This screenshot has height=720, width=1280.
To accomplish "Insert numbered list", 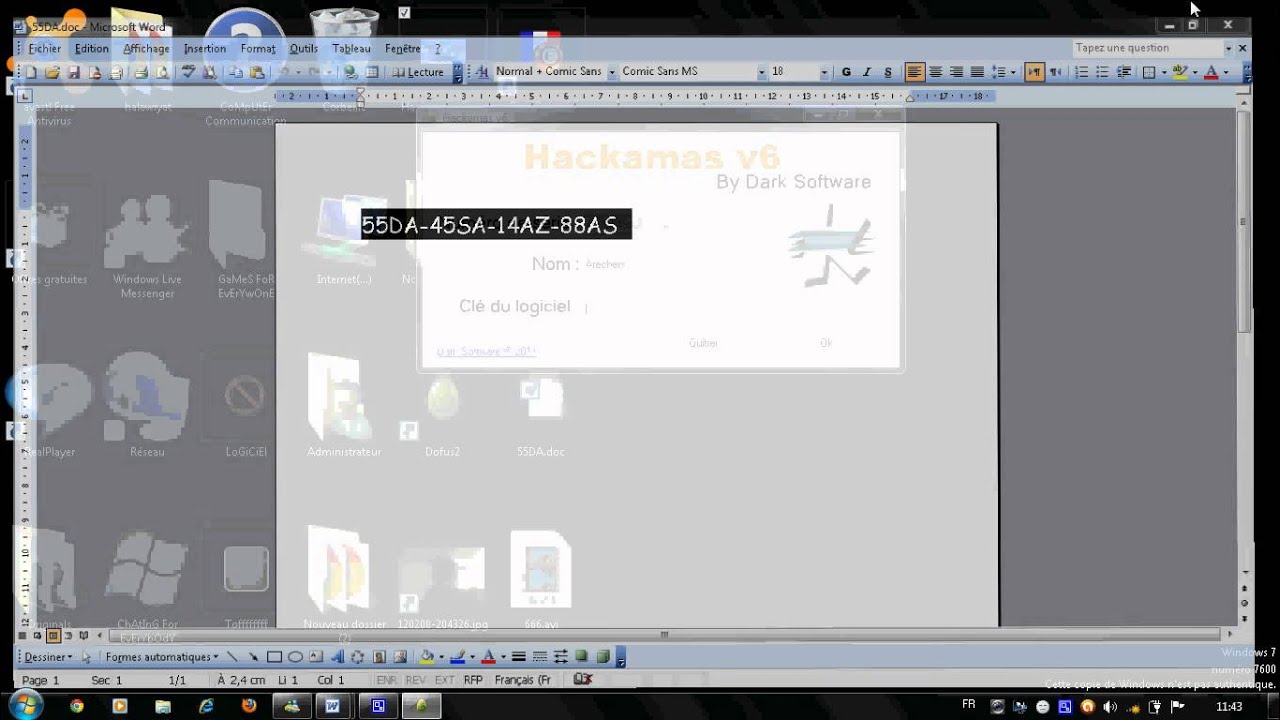I will (x=1081, y=72).
